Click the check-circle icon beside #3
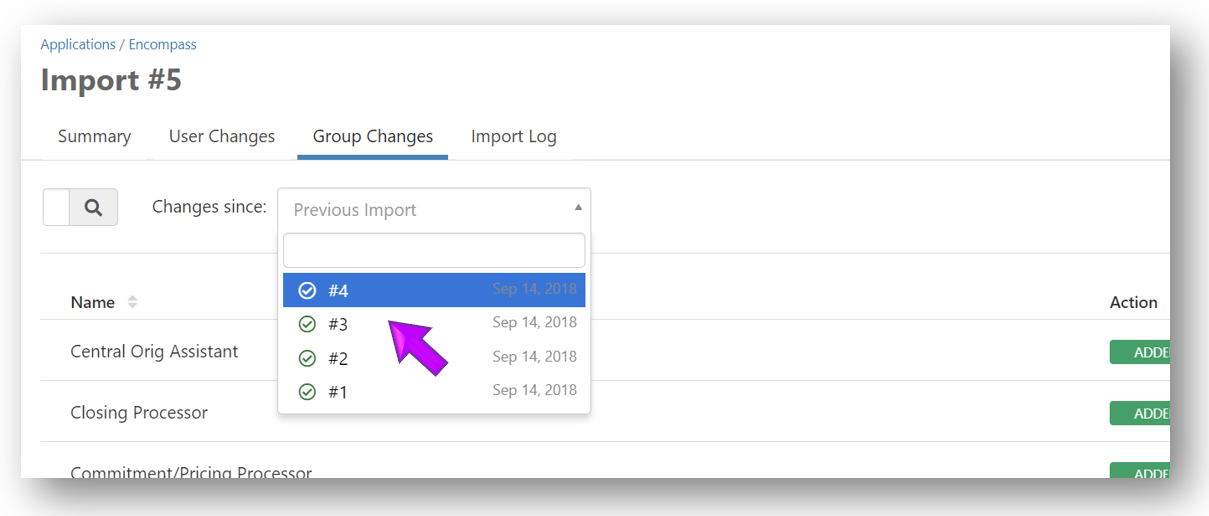 tap(307, 324)
